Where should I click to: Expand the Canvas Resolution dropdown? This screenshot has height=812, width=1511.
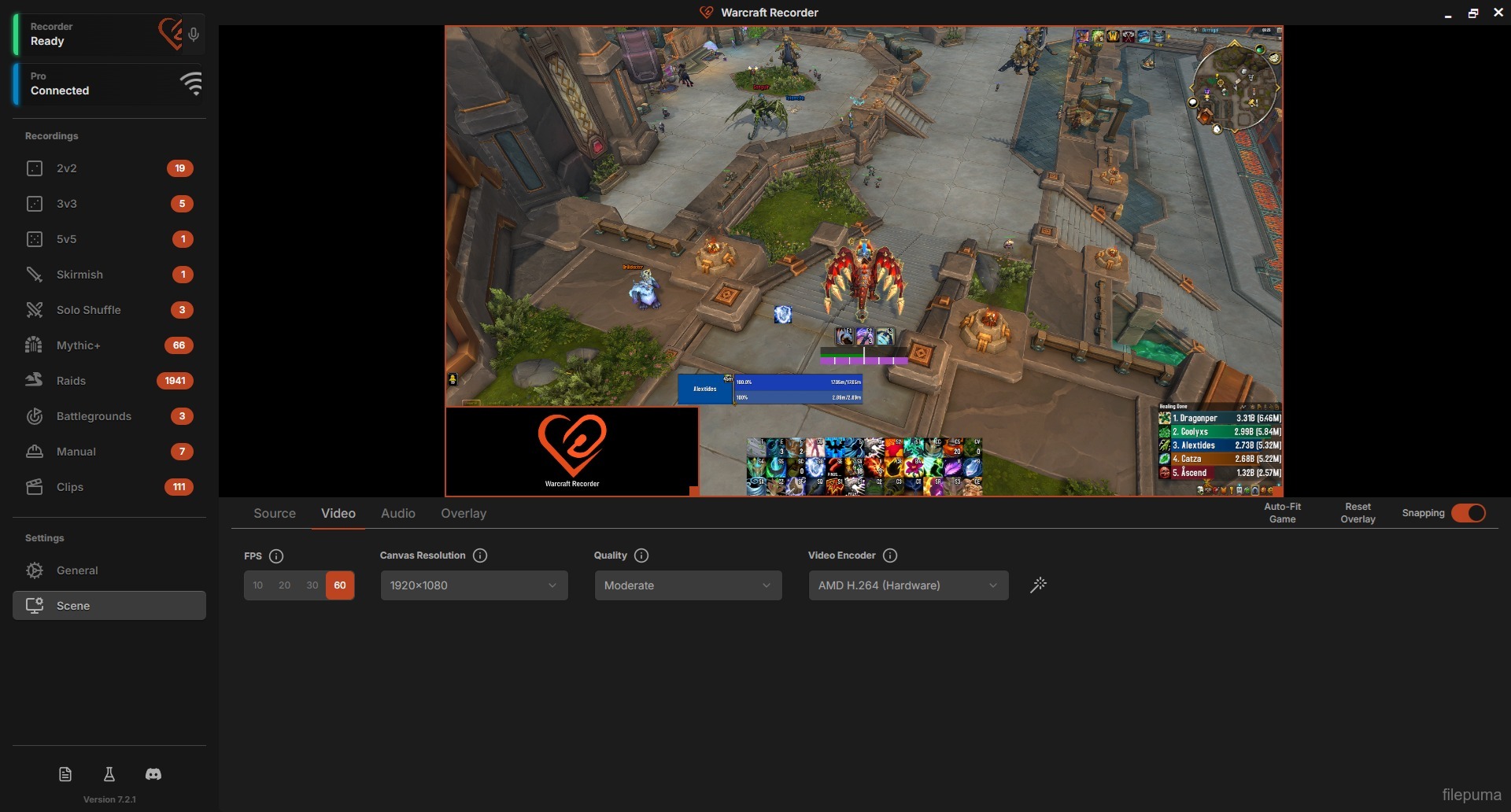coord(474,585)
